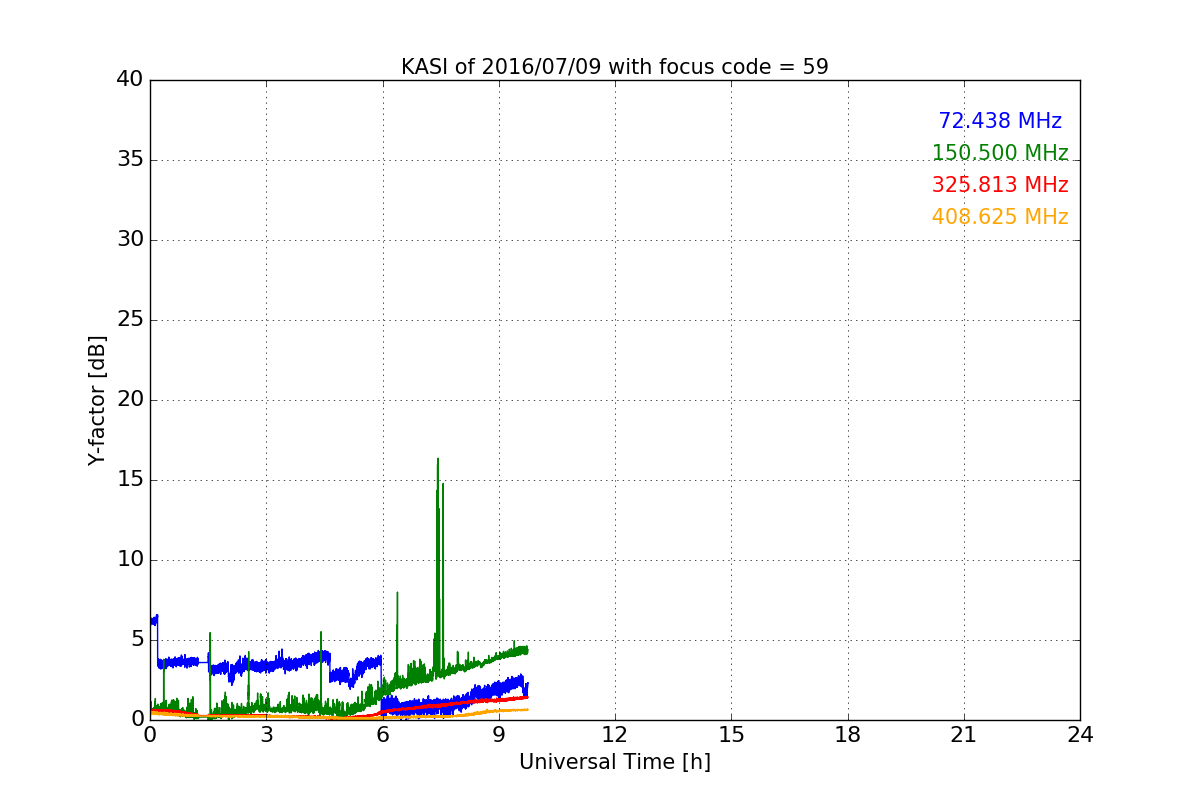Select the blue 72.438 MHz legend label
Image resolution: width=1200 pixels, height=800 pixels.
(1000, 121)
